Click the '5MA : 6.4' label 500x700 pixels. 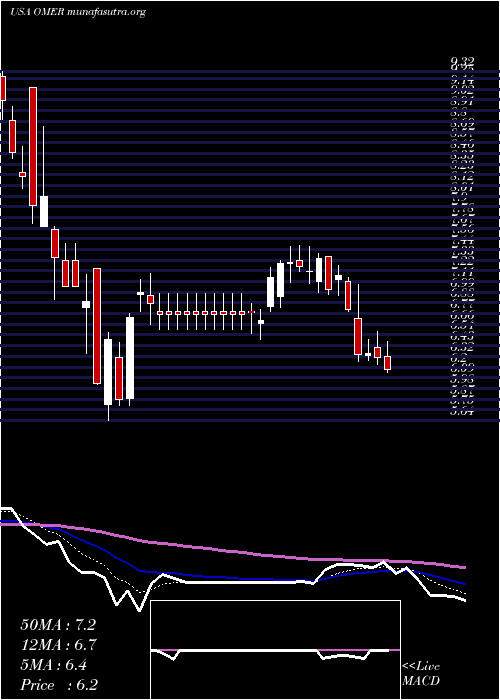tap(54, 665)
